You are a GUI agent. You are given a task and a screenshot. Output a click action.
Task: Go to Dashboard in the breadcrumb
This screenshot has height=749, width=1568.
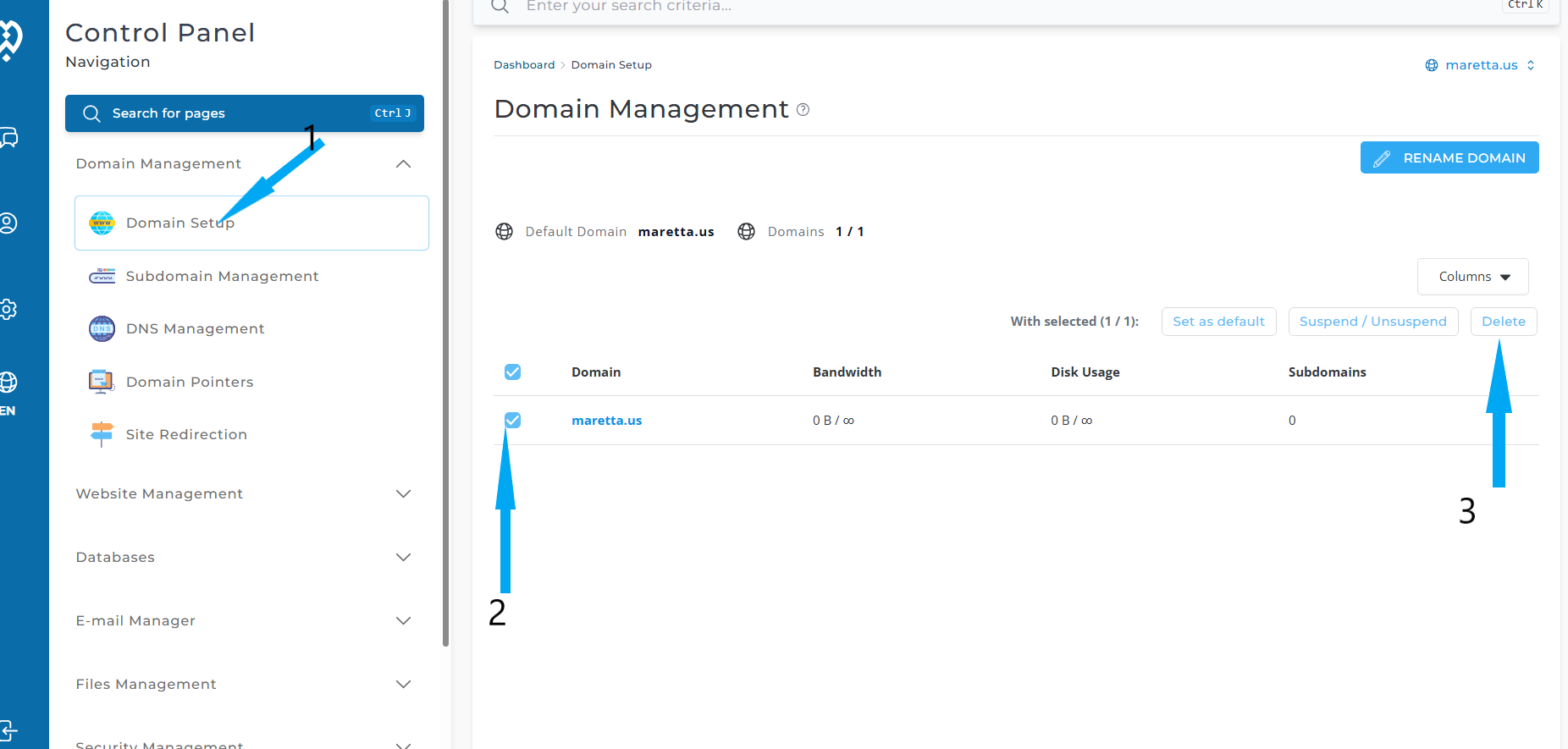pyautogui.click(x=524, y=65)
